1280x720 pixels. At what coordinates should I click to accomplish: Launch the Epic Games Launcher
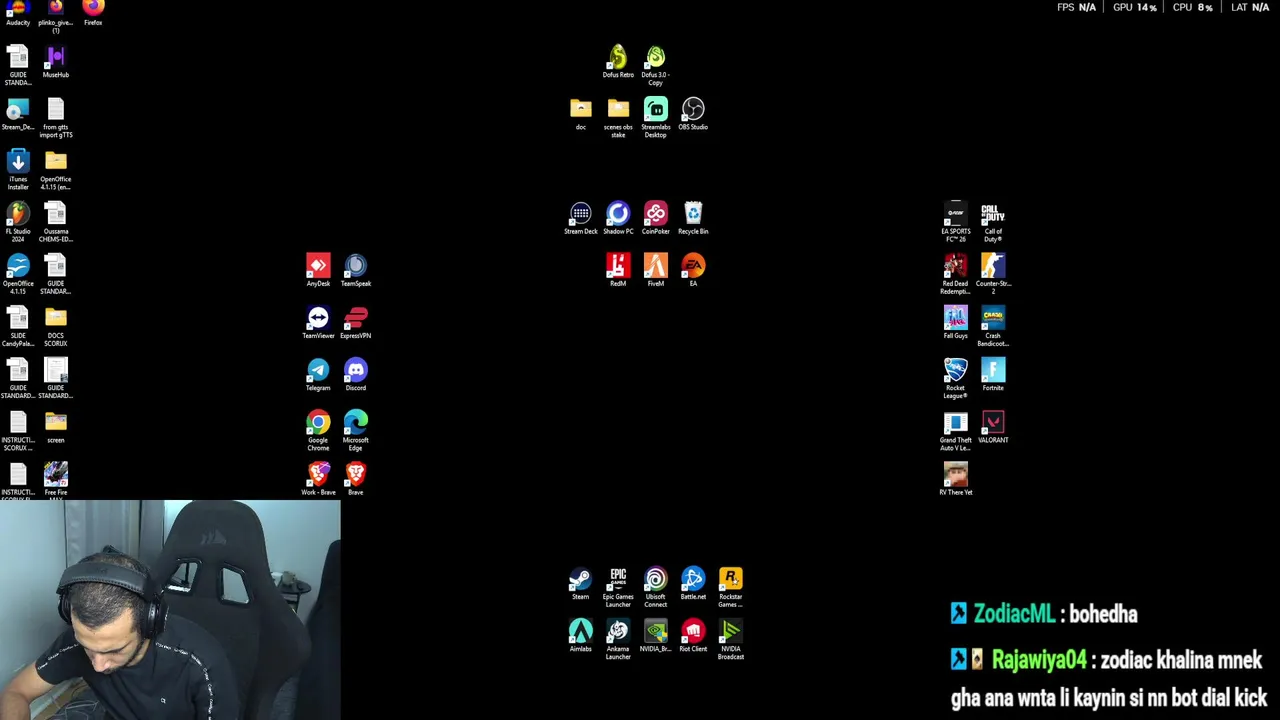[618, 588]
